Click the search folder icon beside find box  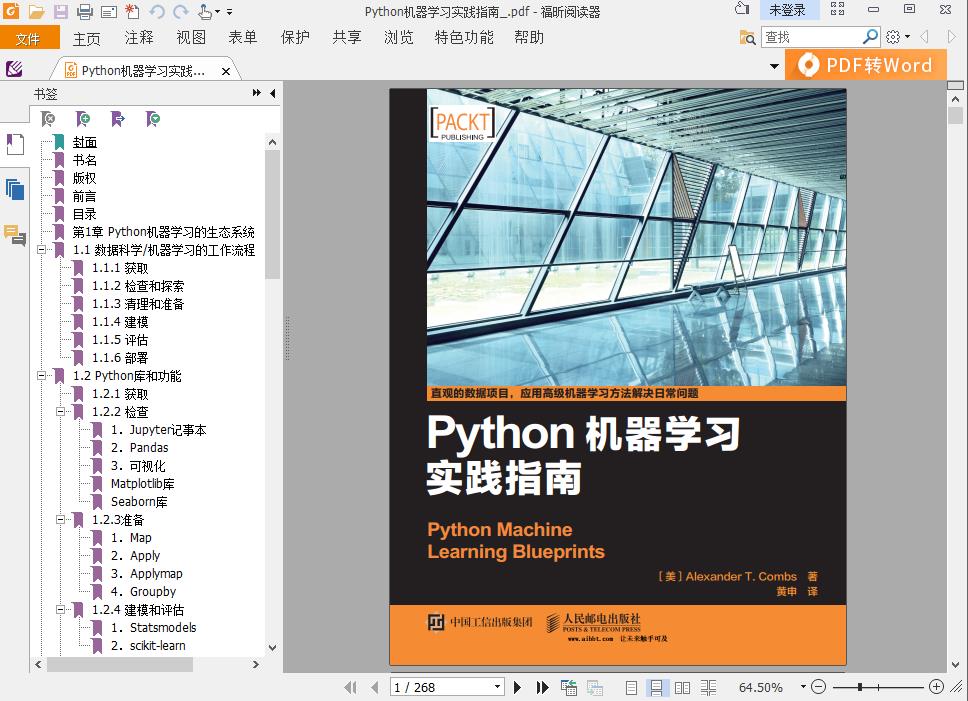pyautogui.click(x=747, y=37)
